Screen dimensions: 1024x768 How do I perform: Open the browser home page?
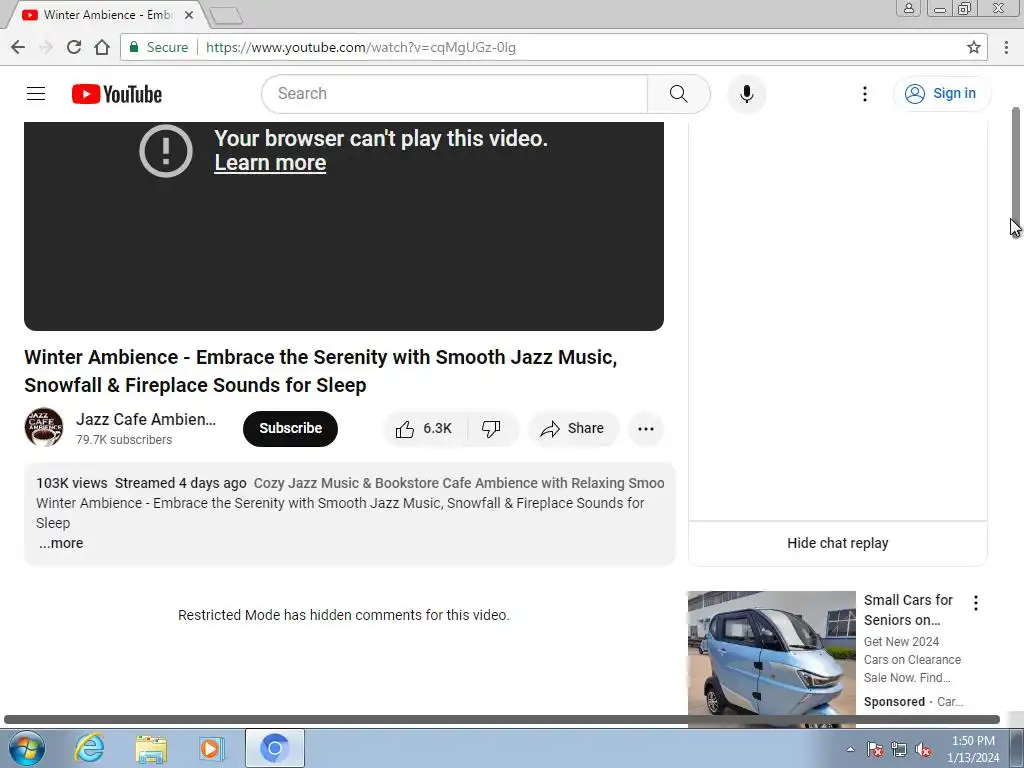click(x=102, y=47)
